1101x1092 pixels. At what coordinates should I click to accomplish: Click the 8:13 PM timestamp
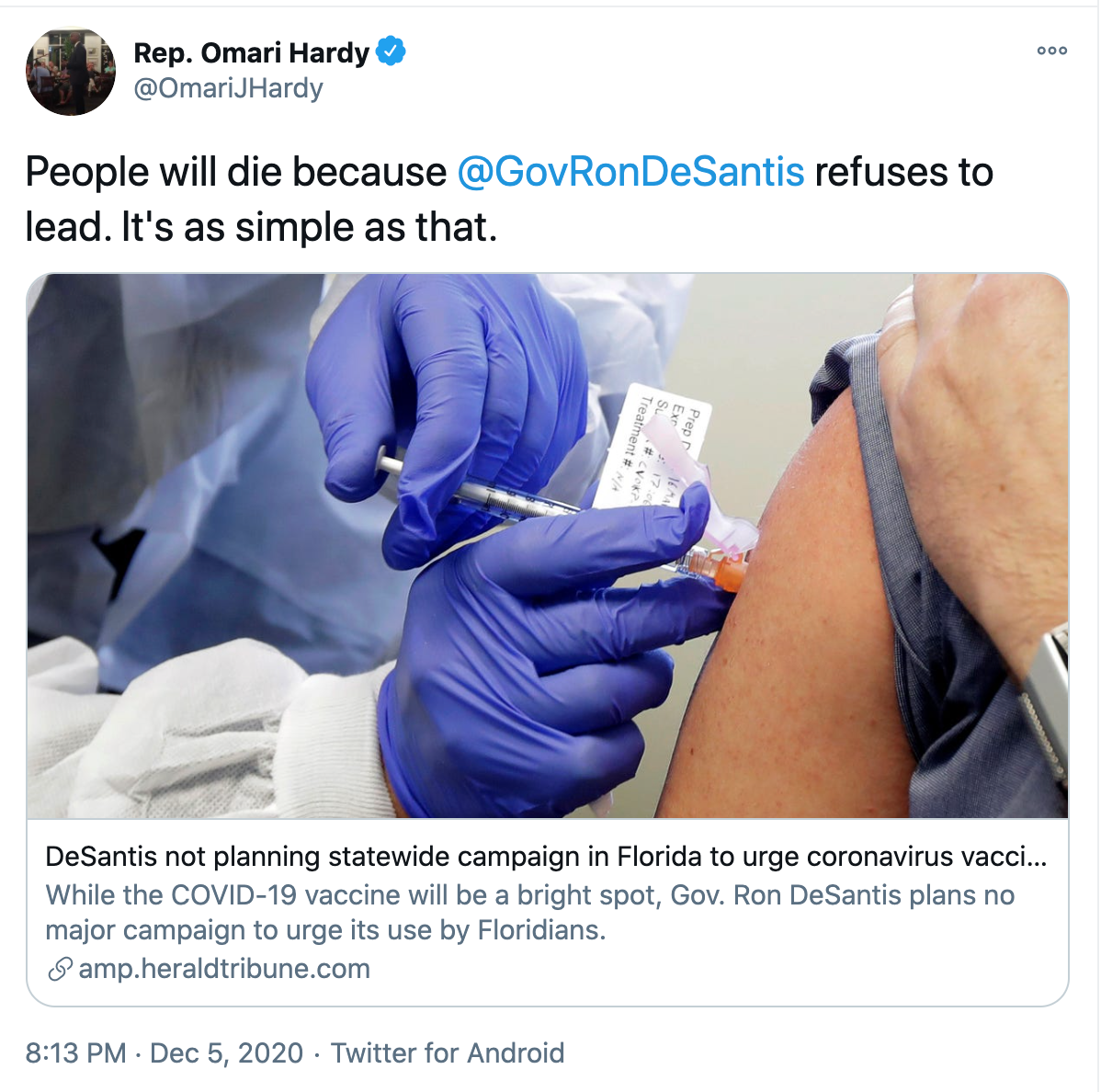[x=75, y=1052]
